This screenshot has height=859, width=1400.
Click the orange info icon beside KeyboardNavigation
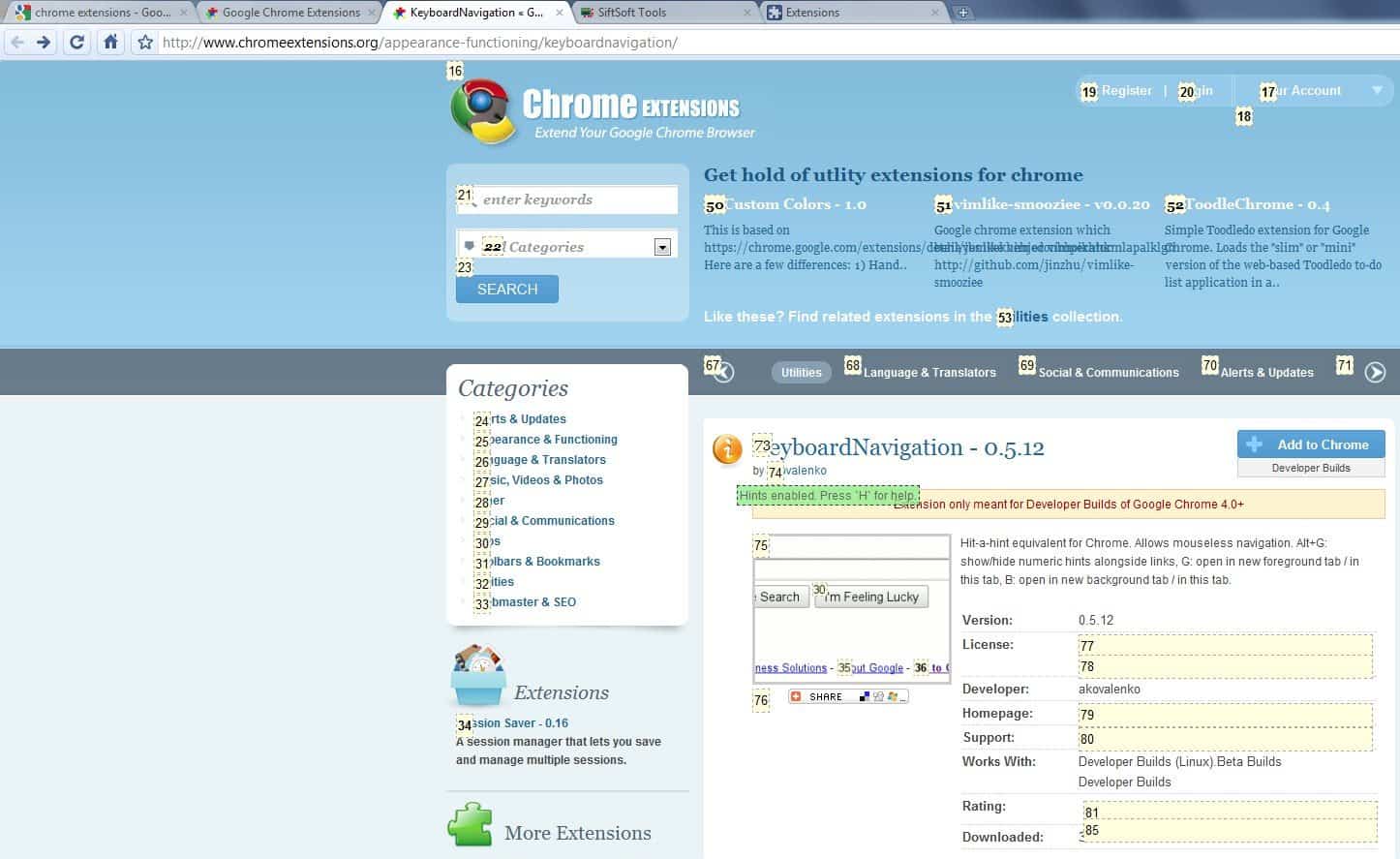point(727,449)
